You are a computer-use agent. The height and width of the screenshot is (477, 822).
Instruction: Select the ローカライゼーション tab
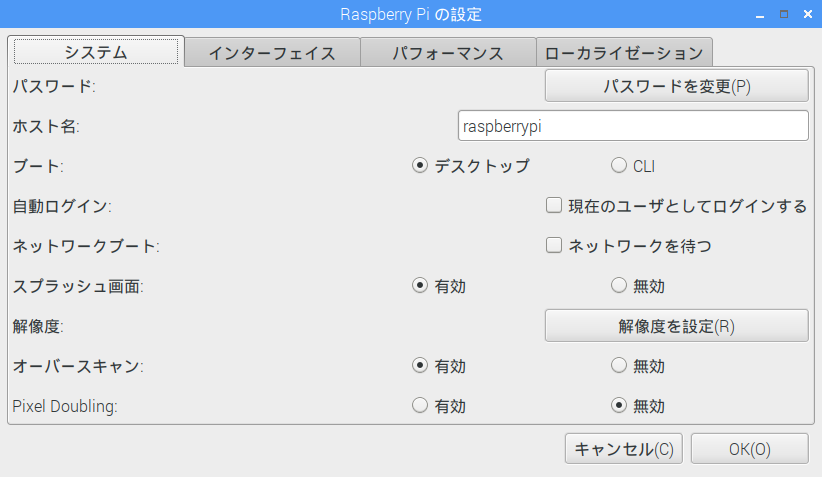[624, 52]
